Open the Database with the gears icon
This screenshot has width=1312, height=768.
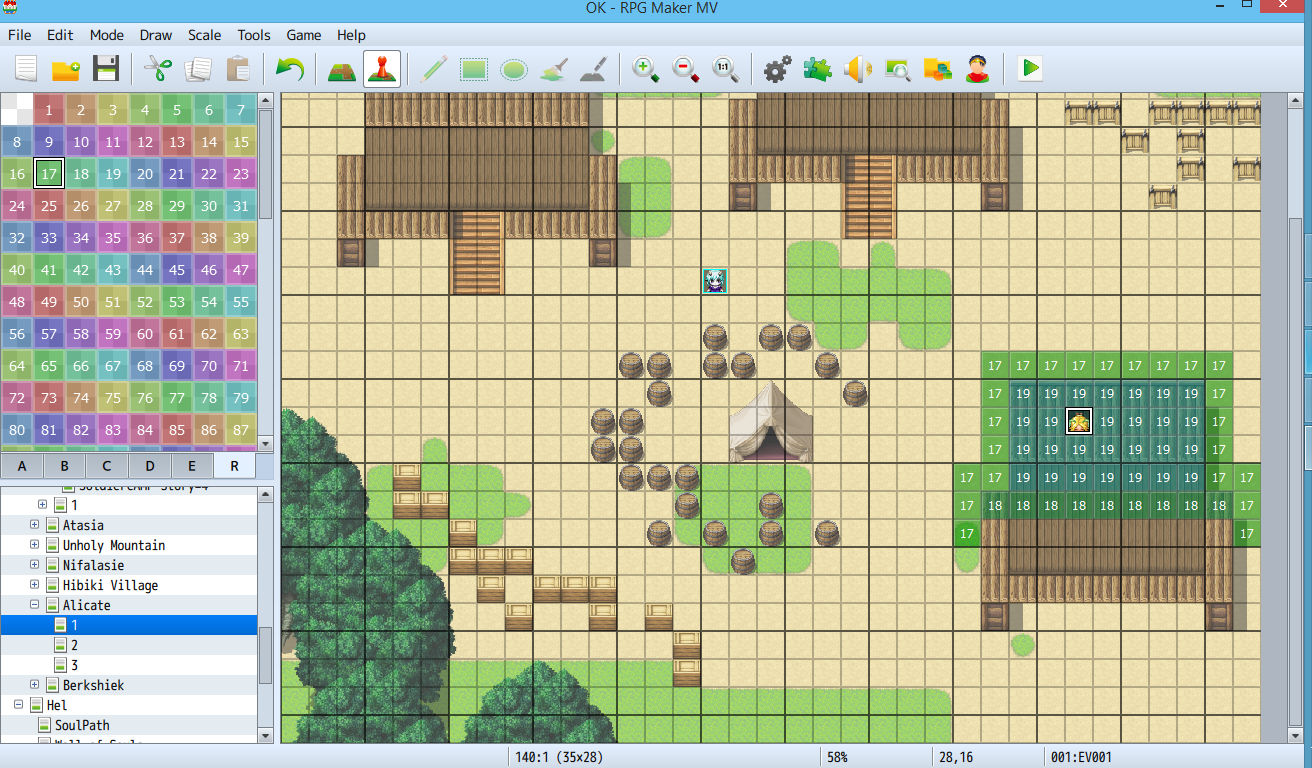click(x=778, y=69)
